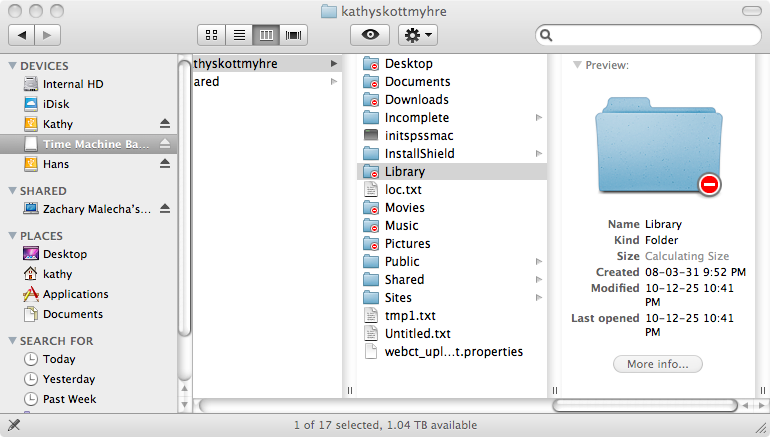Open the Action gear menu

417,35
